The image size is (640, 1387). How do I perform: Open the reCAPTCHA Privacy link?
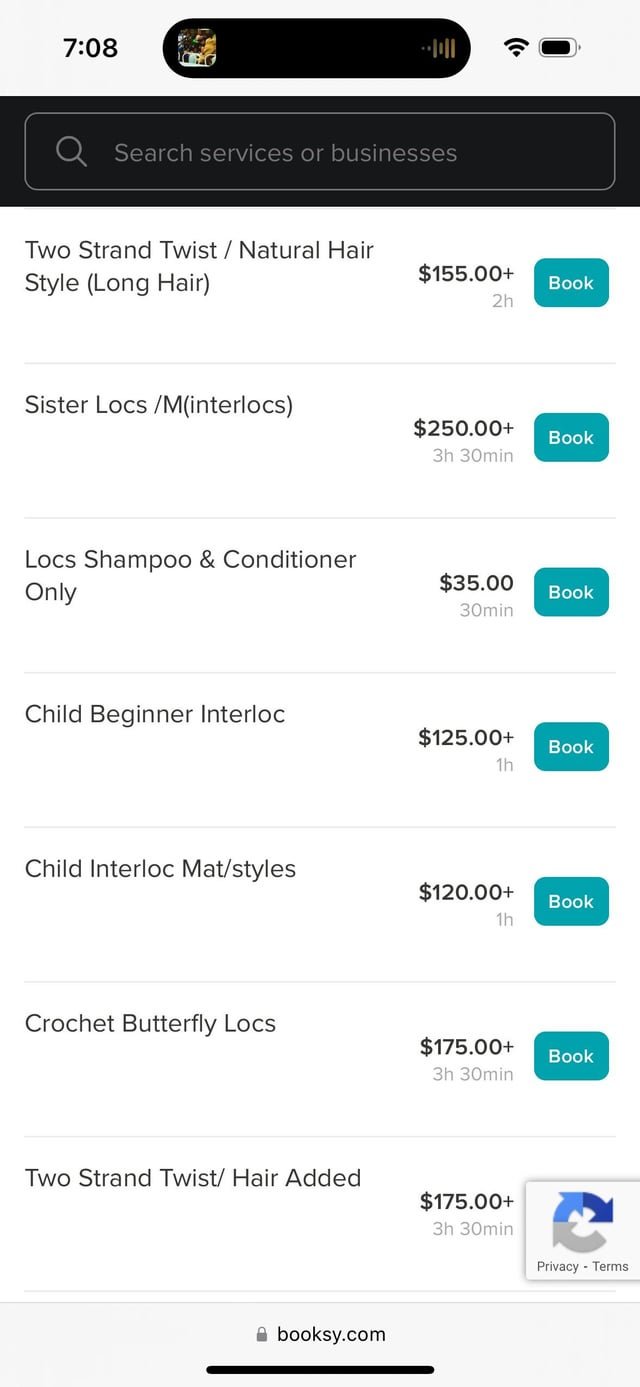pos(558,1266)
